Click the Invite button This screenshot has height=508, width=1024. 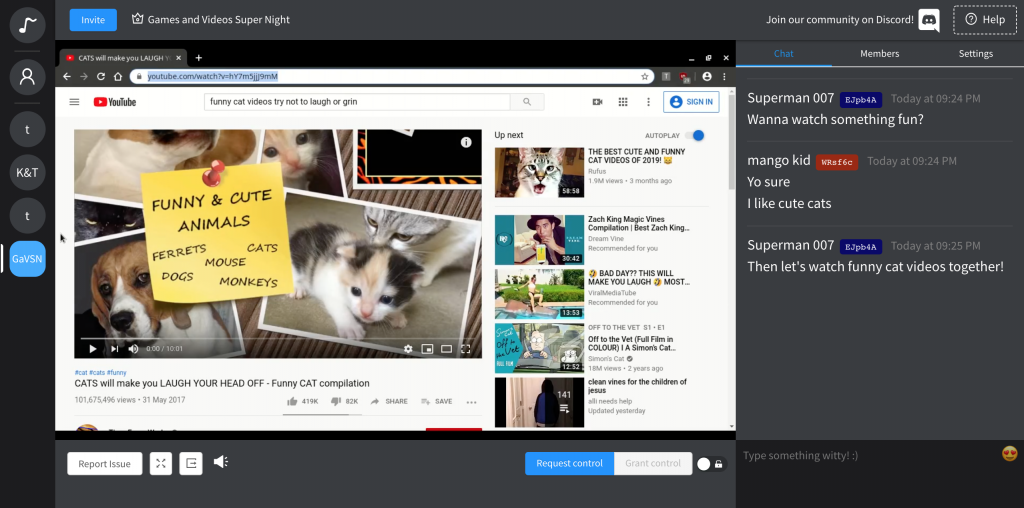coord(93,20)
